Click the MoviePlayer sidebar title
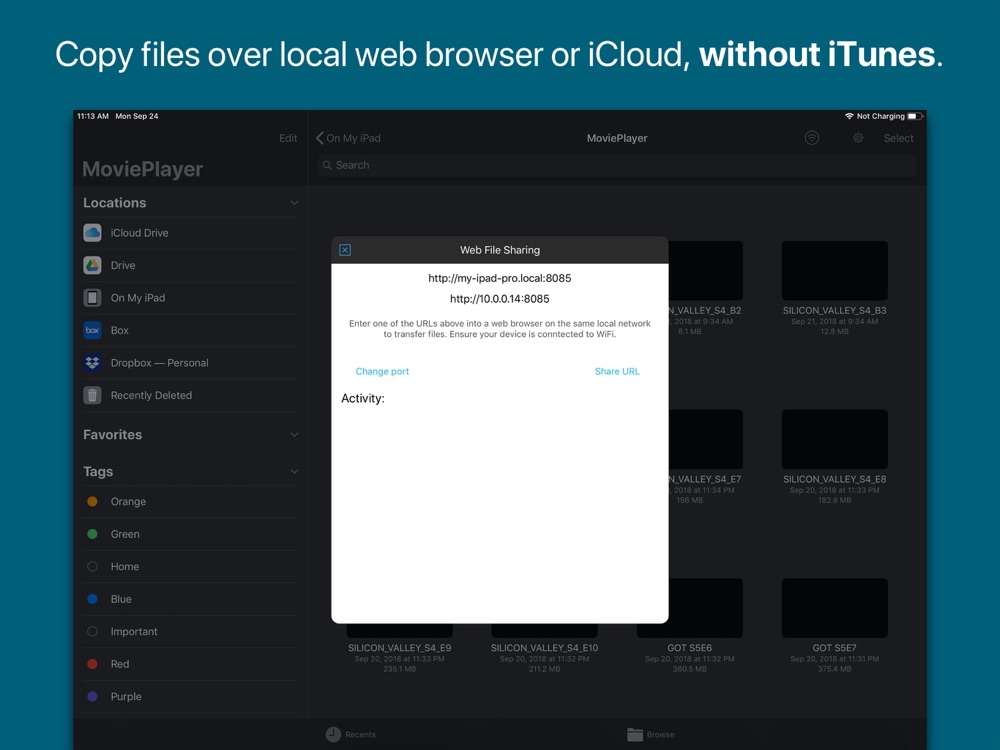 pyautogui.click(x=142, y=169)
